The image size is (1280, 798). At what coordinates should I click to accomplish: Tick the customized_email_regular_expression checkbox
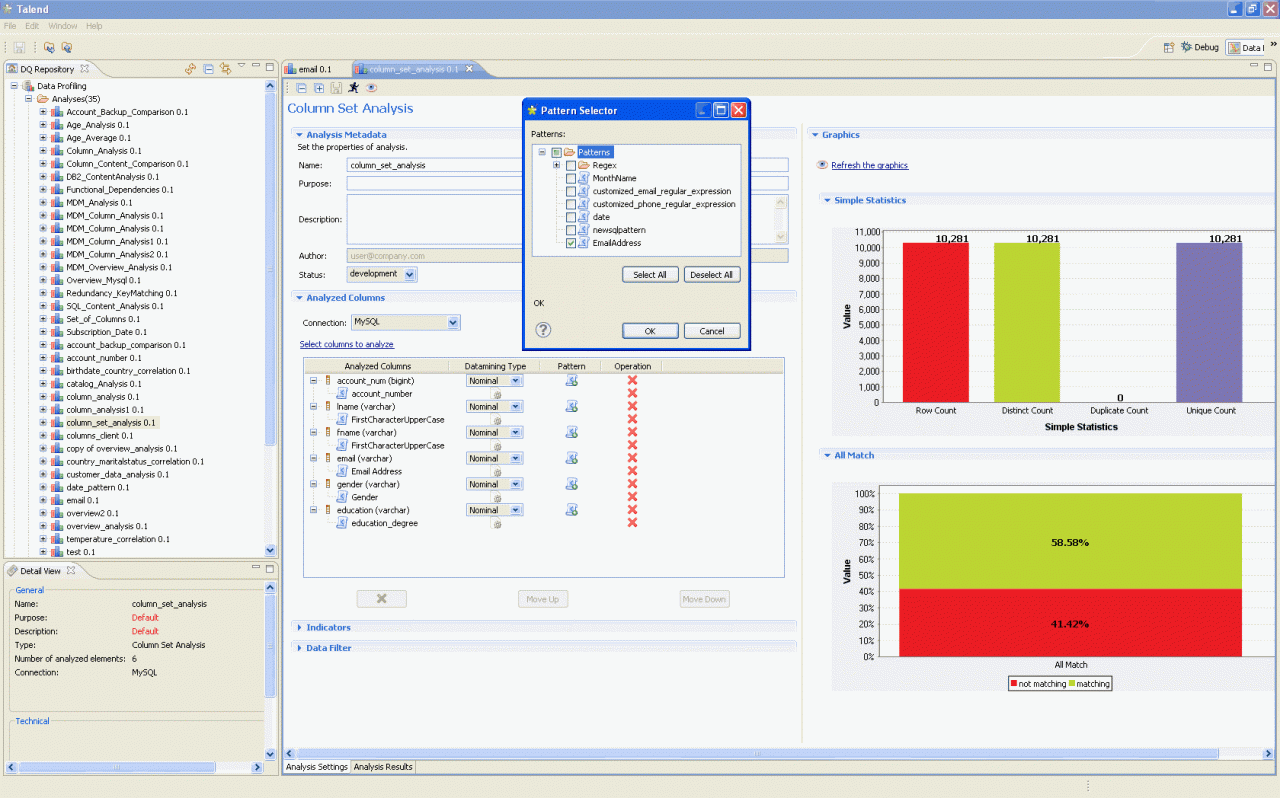pos(571,191)
